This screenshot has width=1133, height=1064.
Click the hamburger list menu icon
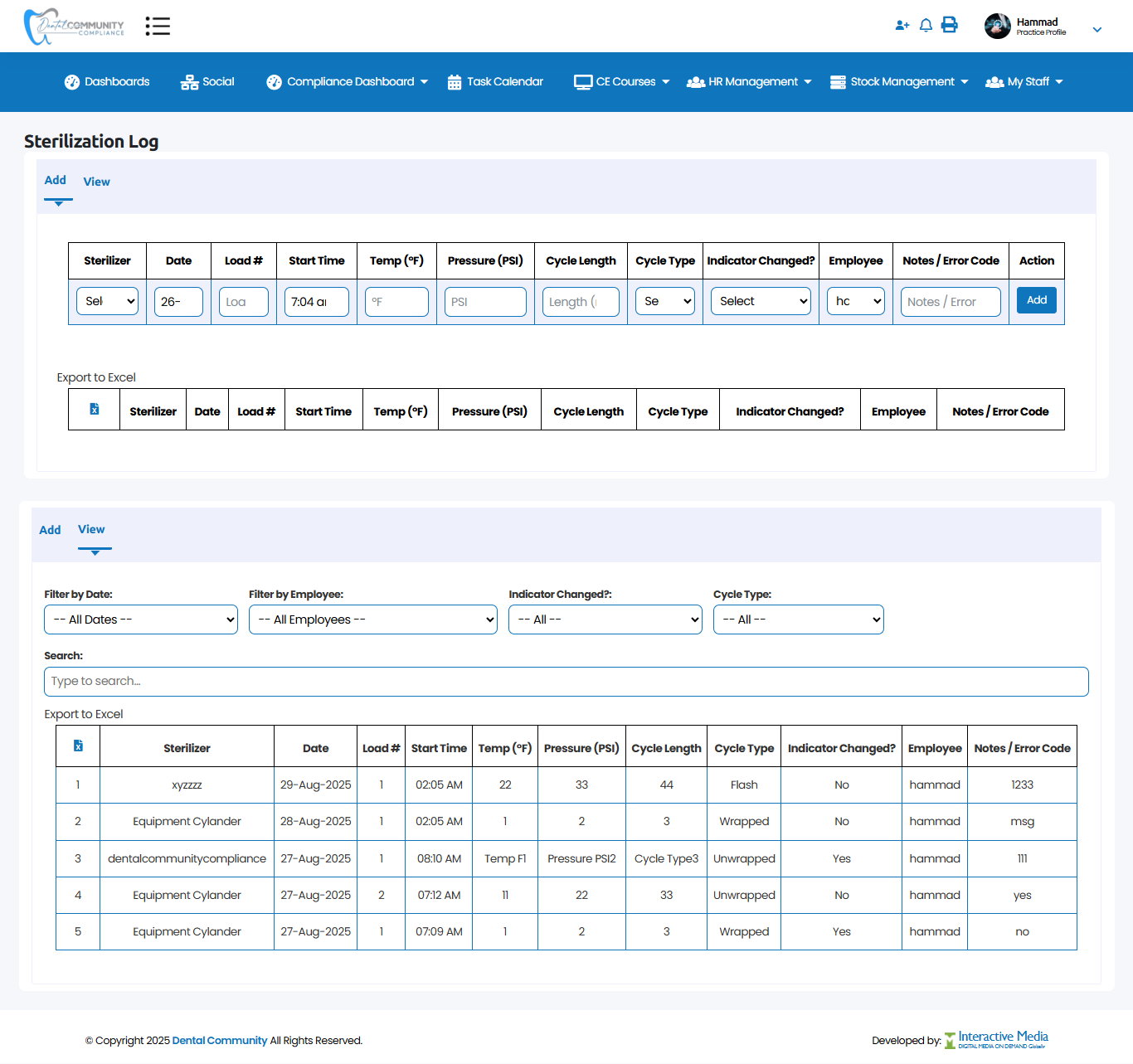158,26
